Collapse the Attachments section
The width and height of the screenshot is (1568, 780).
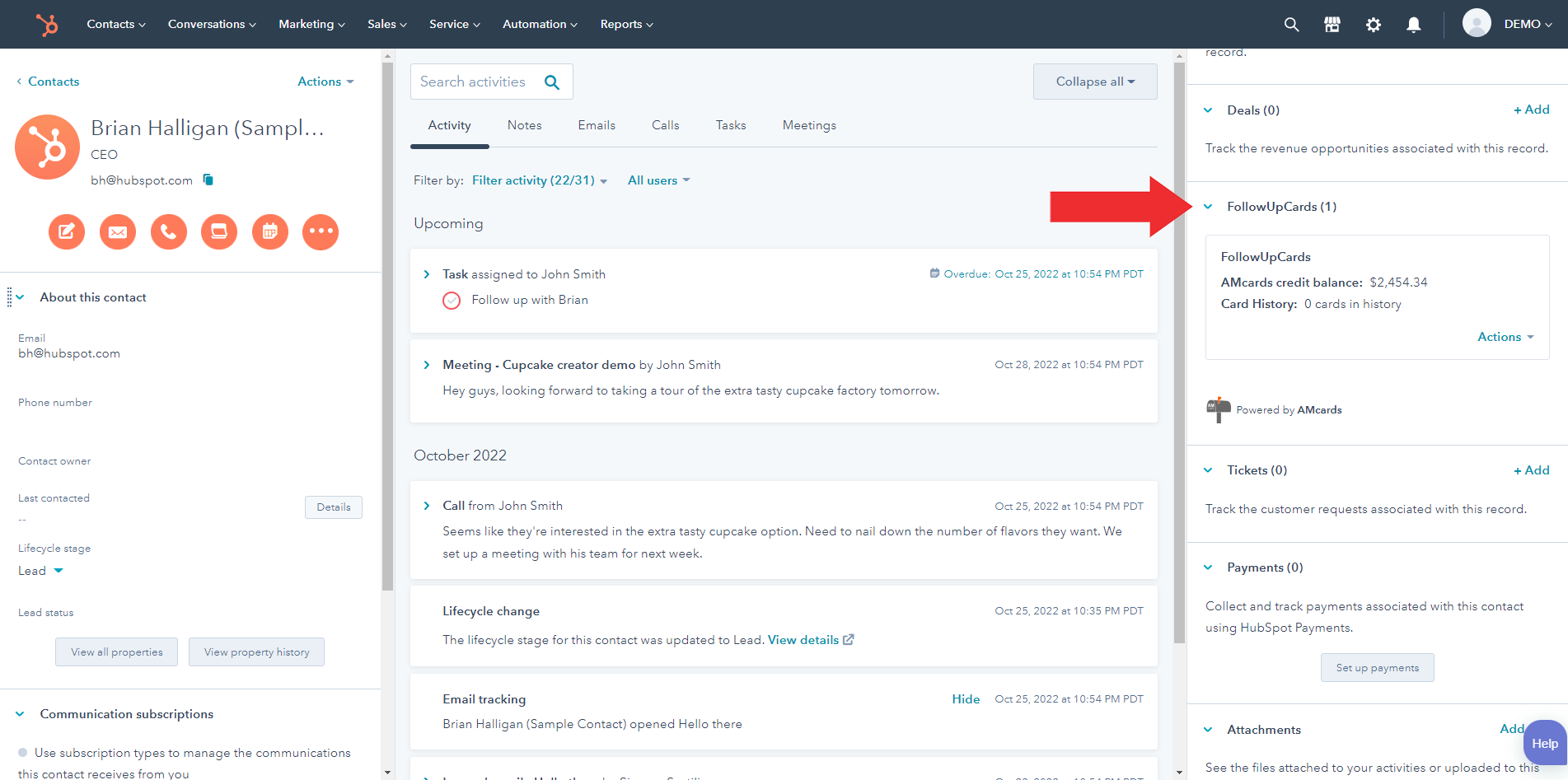[x=1208, y=730]
